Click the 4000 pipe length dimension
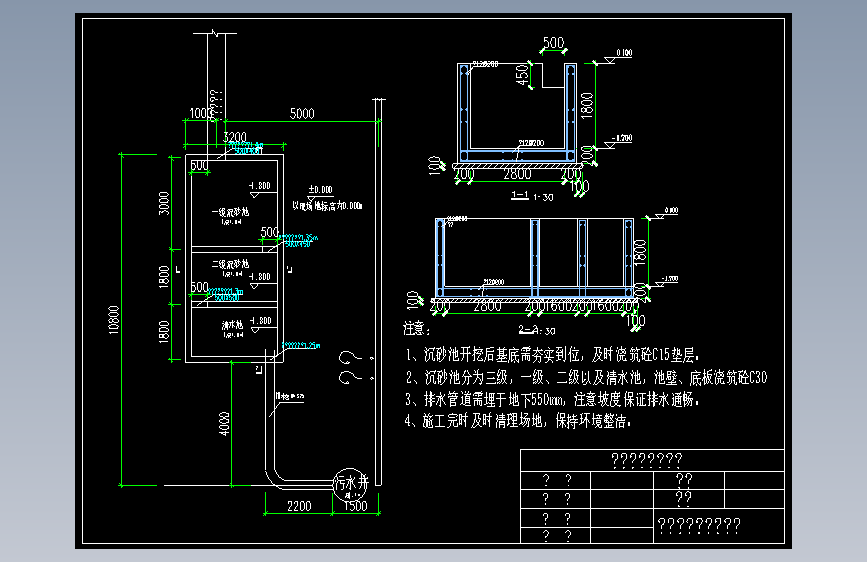The width and height of the screenshot is (867, 562). coord(224,424)
